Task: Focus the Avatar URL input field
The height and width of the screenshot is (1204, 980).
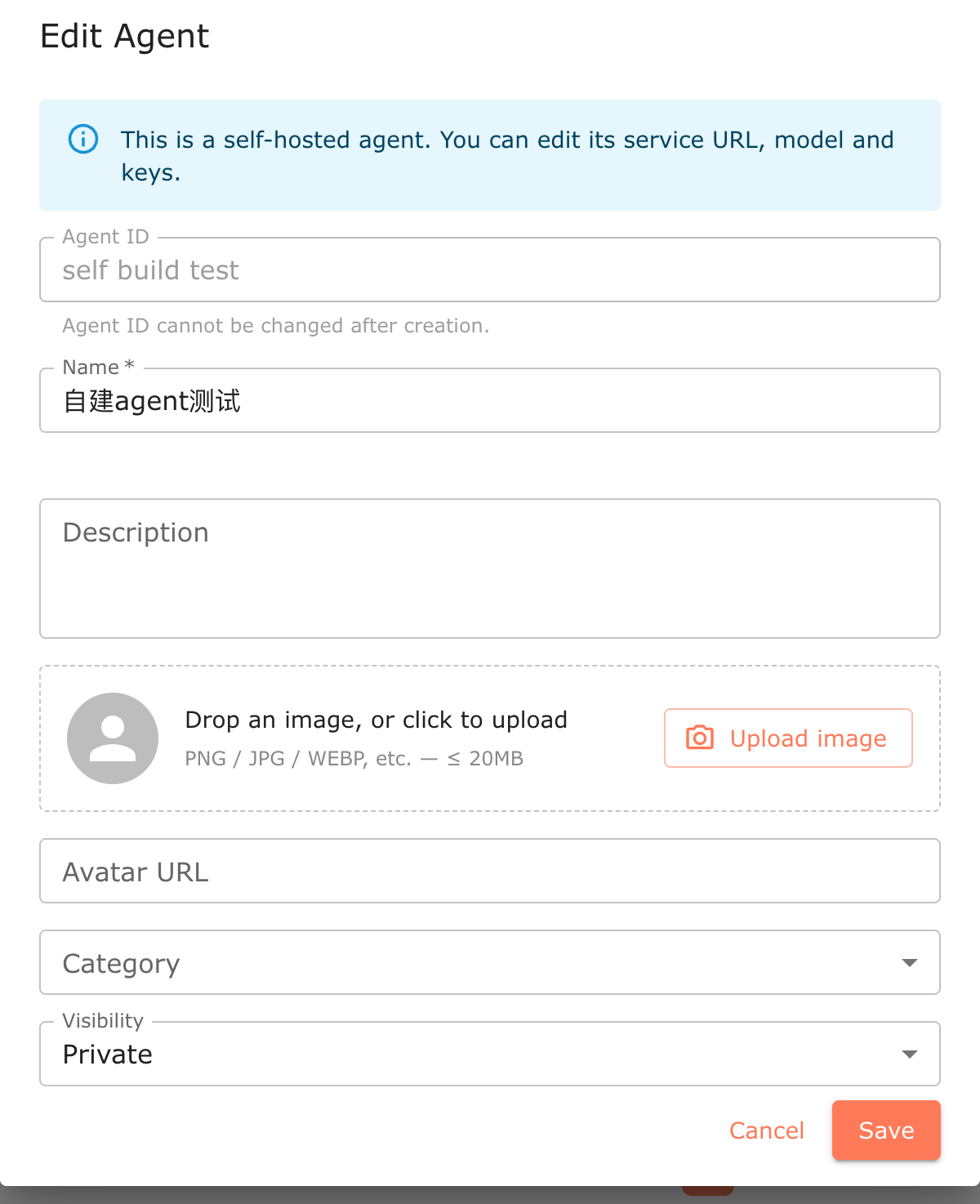Action: click(490, 871)
